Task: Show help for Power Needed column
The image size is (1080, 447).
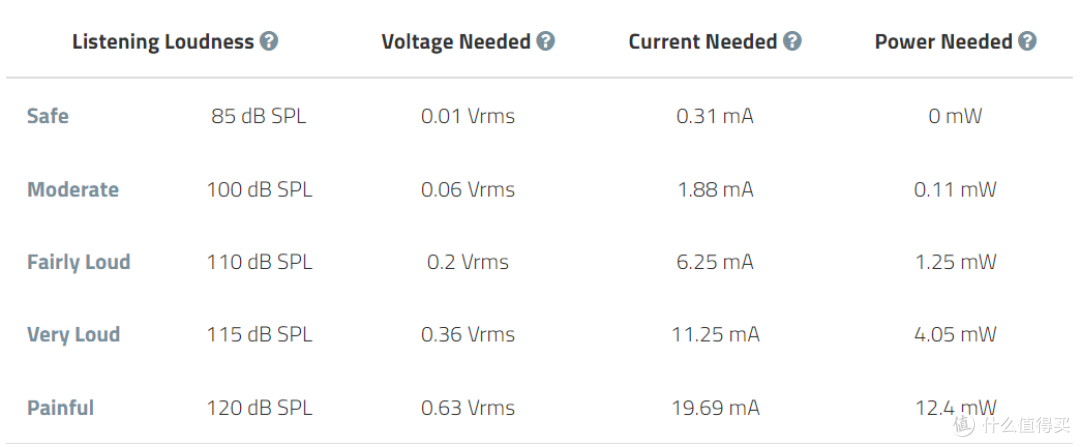Action: coord(1027,42)
